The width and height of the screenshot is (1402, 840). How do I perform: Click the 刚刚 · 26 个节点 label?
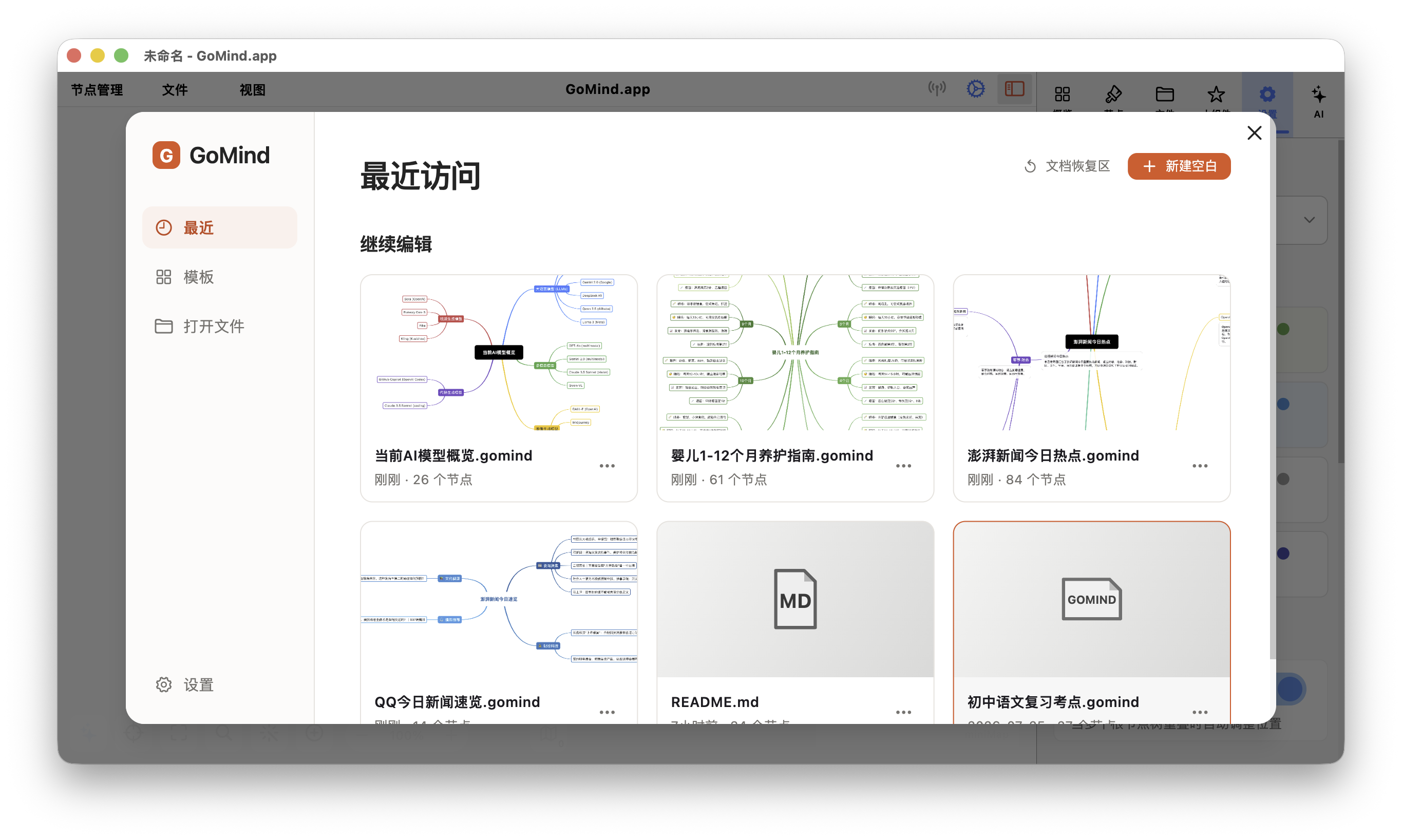click(x=423, y=480)
